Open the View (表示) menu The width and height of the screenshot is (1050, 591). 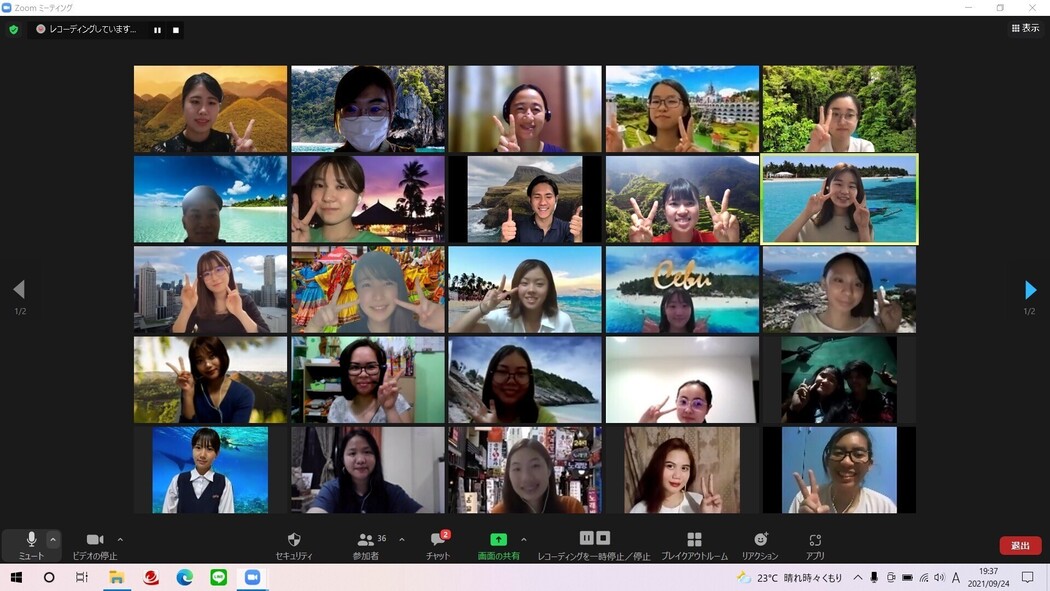click(1025, 29)
